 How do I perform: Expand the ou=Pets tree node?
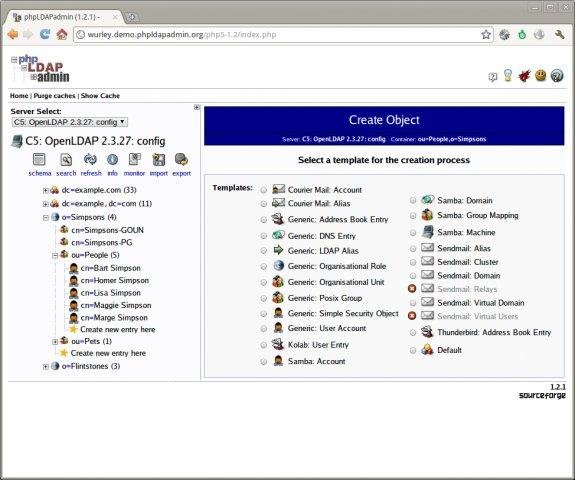(x=55, y=342)
